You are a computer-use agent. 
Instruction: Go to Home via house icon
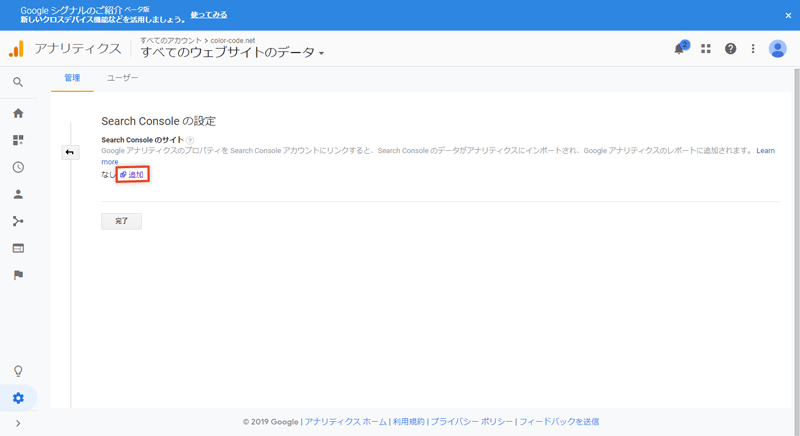[18, 113]
